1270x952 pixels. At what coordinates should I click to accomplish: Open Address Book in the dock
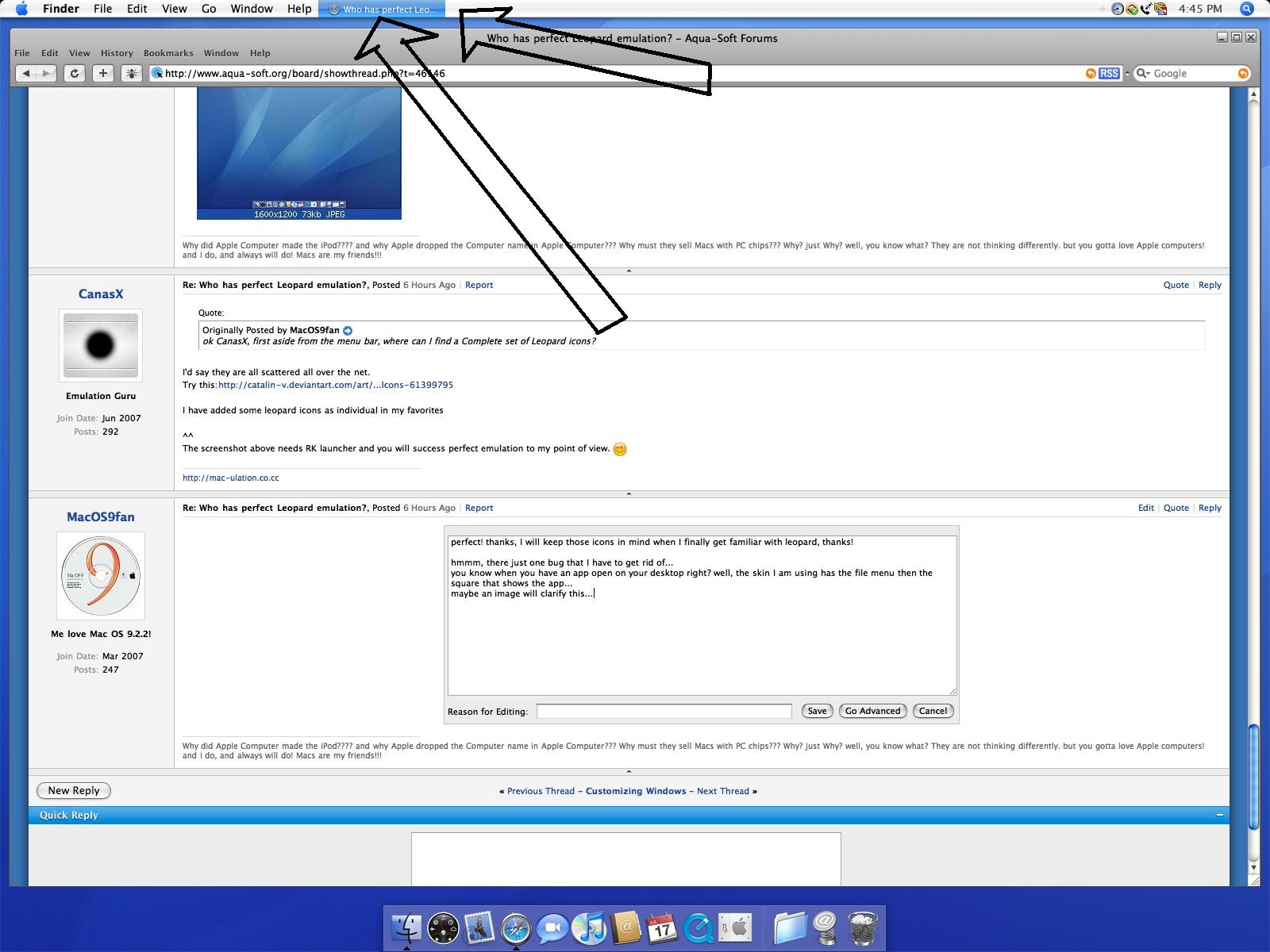625,927
